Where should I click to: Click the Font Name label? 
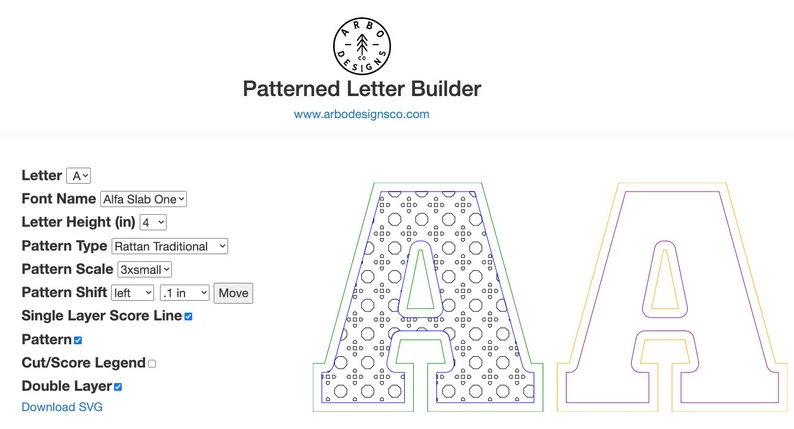point(58,199)
